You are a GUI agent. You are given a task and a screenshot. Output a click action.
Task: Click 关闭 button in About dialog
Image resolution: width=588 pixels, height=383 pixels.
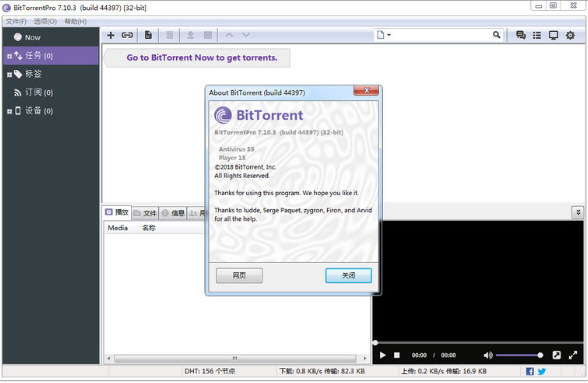tap(348, 276)
